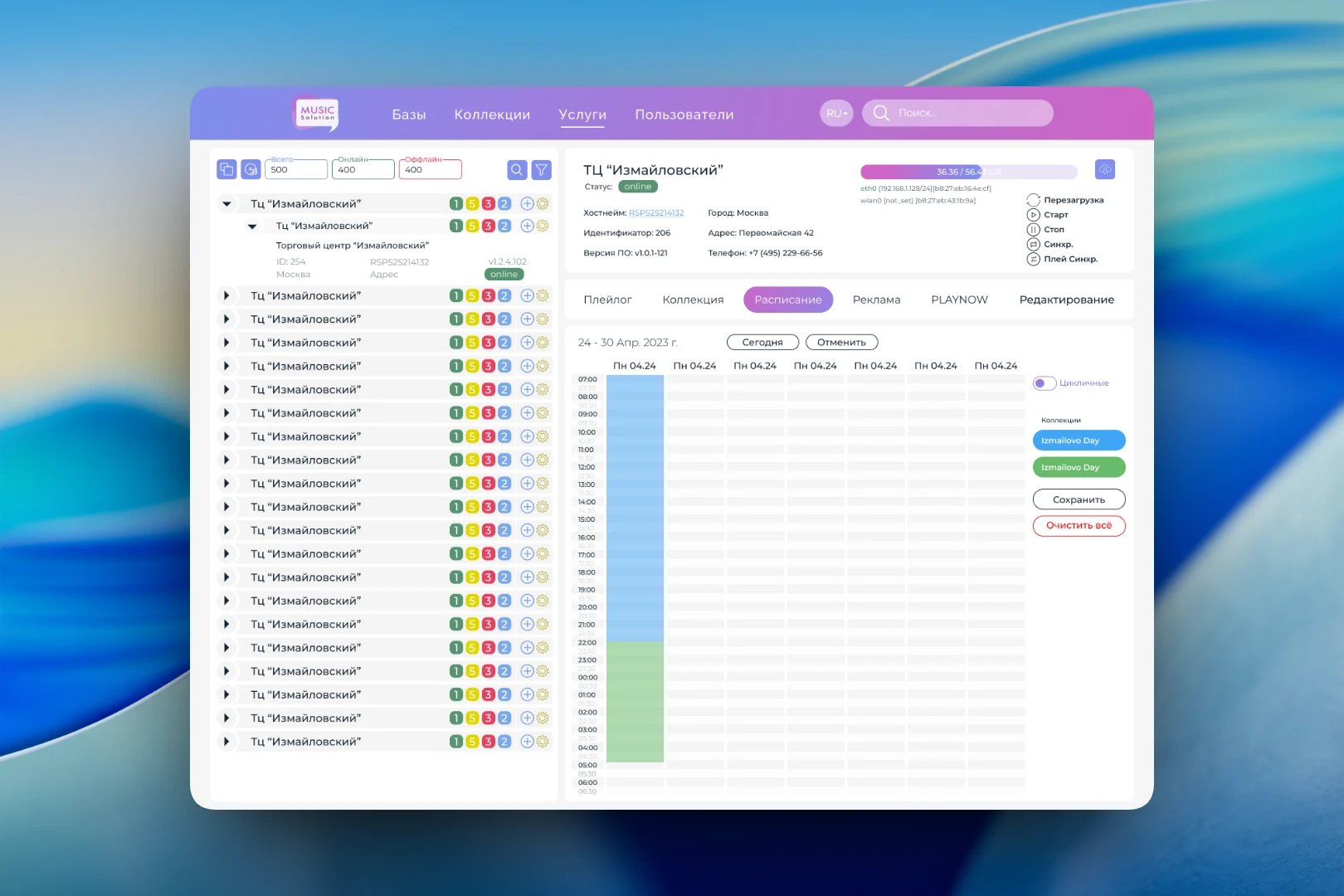Click the Перезагрузка reboot icon
Viewport: 1344px width, 896px height.
(x=1033, y=200)
